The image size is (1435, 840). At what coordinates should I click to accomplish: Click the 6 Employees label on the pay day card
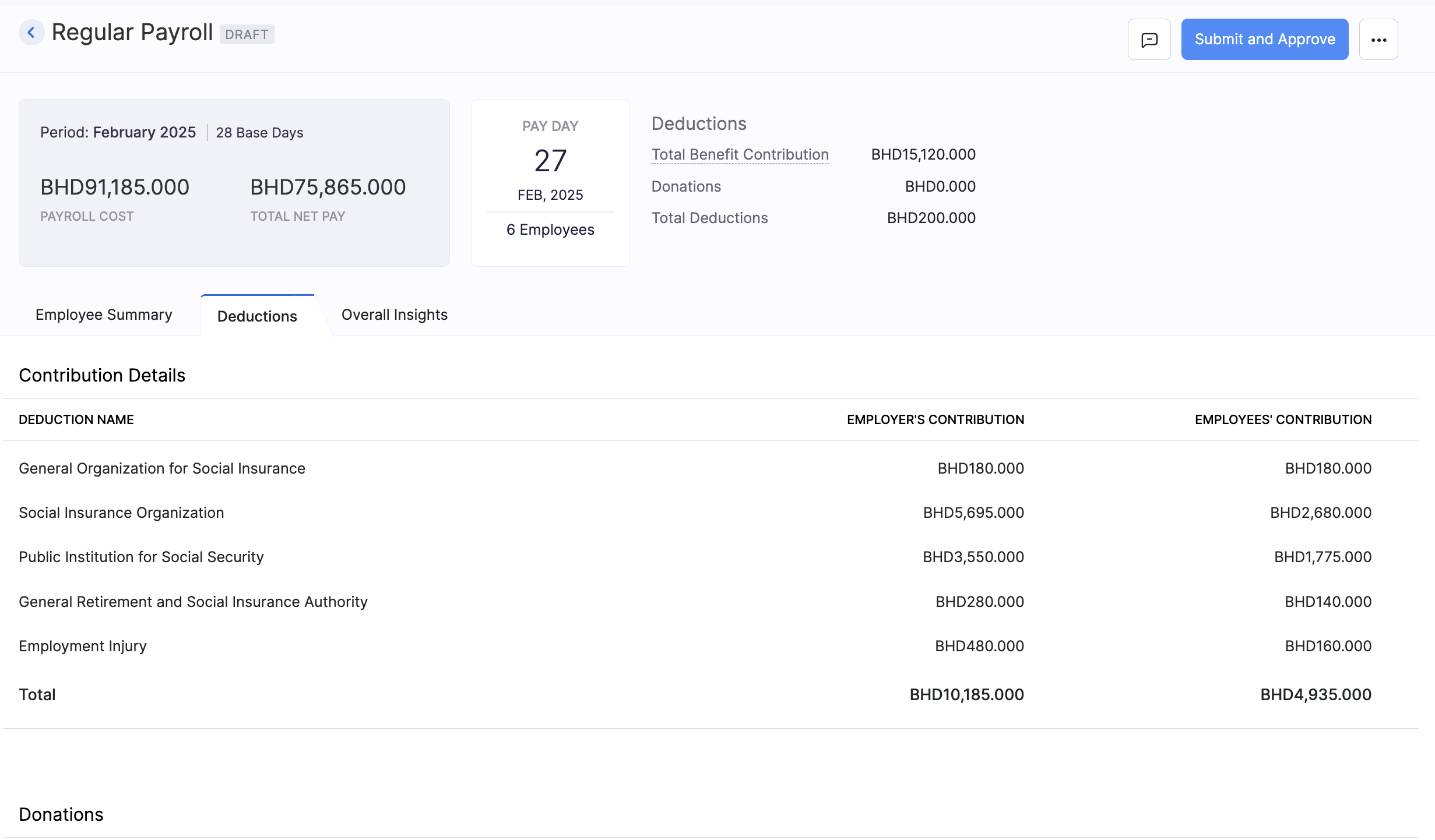(x=550, y=230)
